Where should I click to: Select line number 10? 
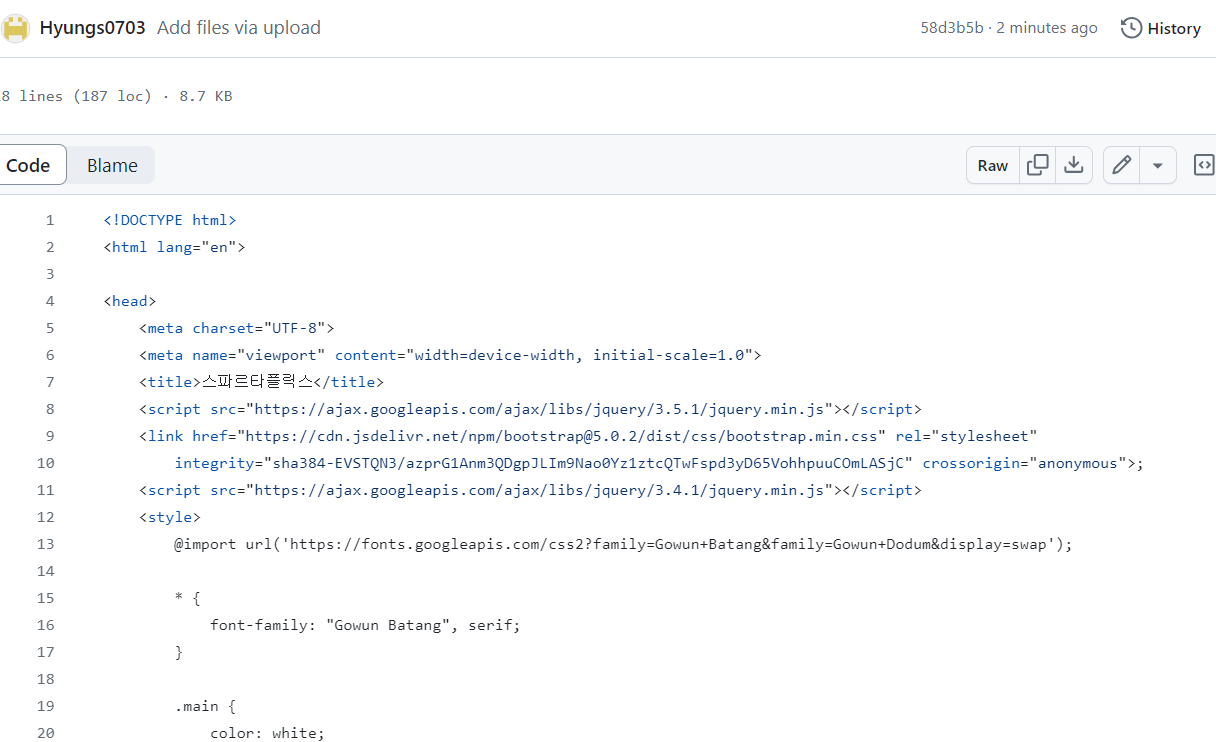45,463
